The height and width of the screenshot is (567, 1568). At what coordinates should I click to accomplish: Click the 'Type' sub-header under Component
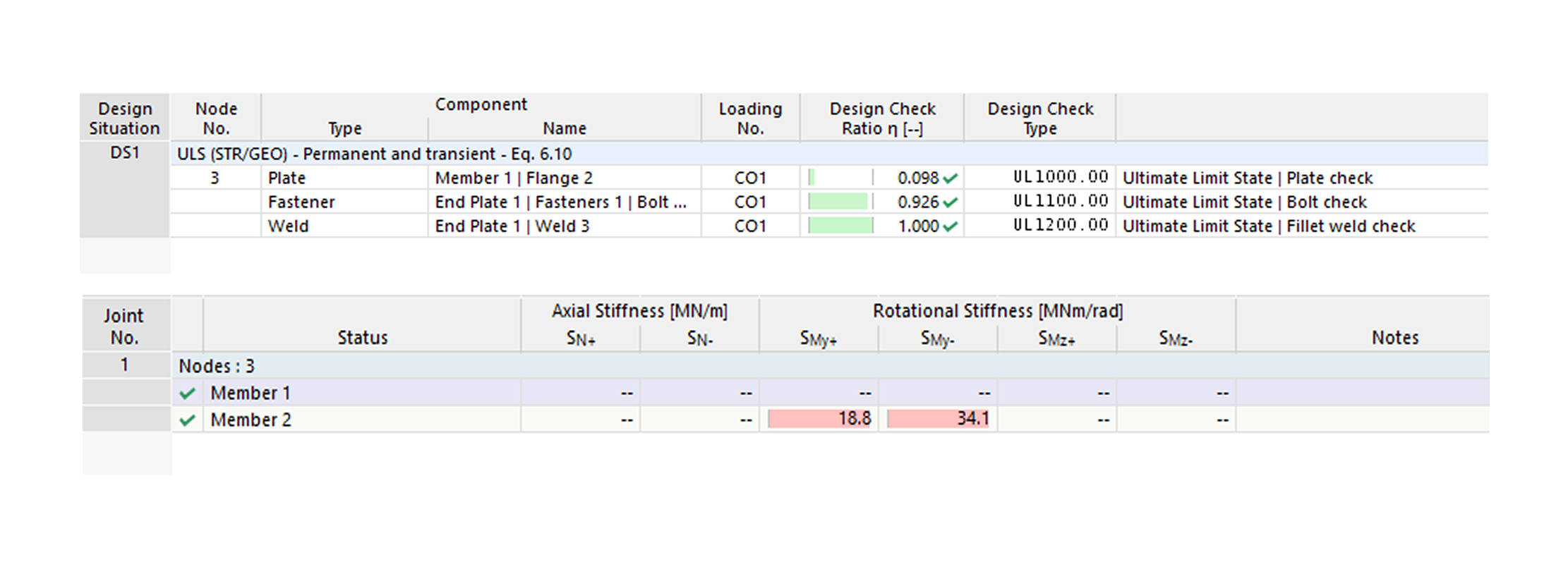coord(344,128)
